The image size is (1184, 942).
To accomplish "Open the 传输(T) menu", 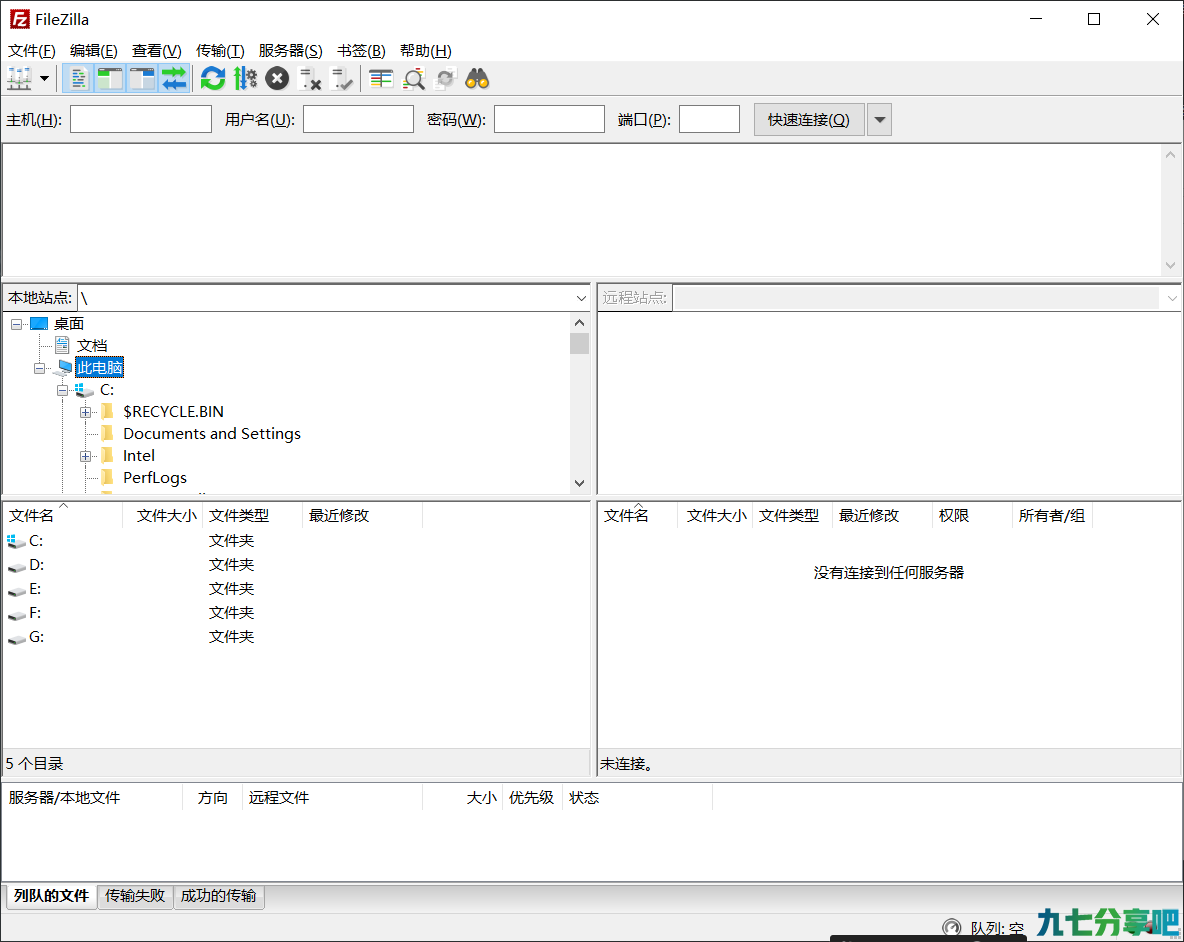I will click(x=220, y=51).
